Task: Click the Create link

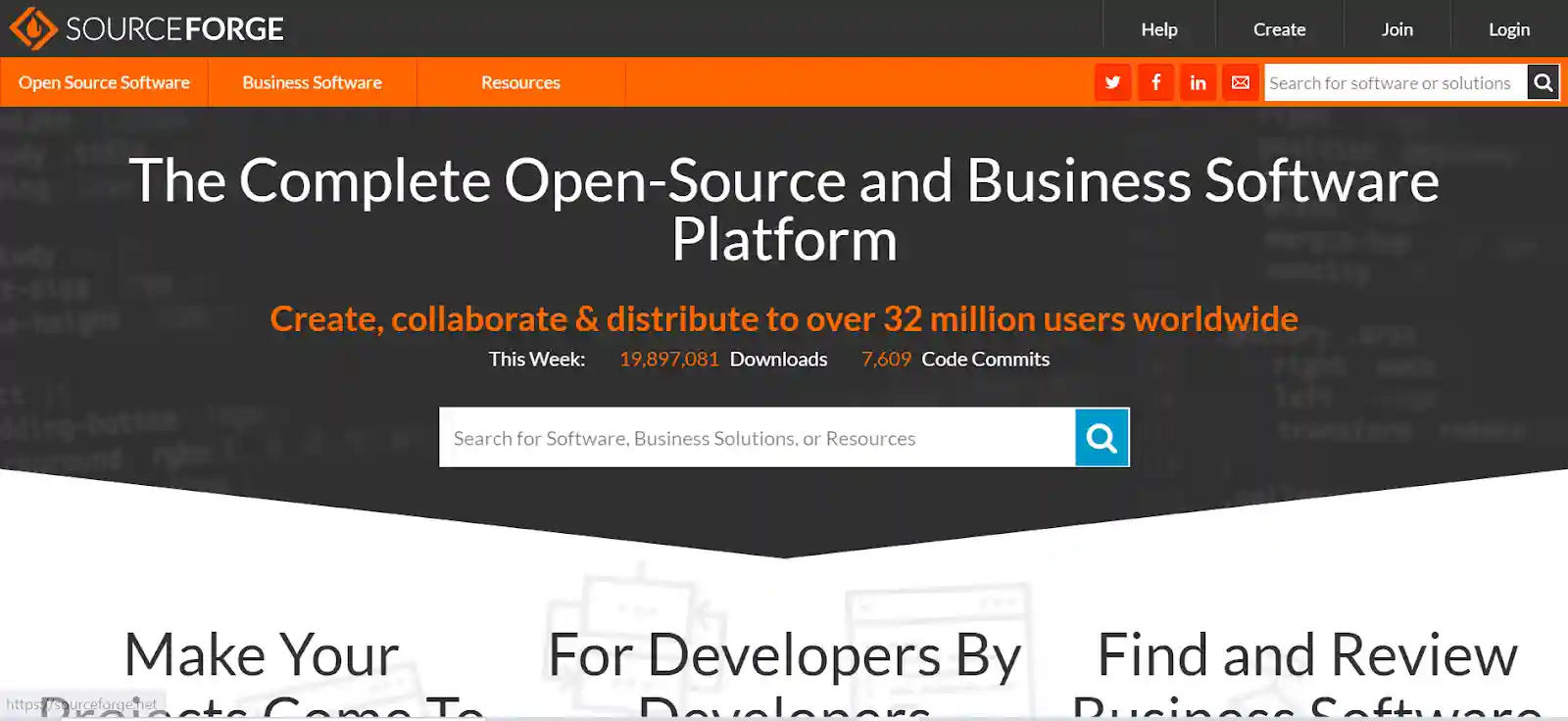Action: [x=1279, y=29]
